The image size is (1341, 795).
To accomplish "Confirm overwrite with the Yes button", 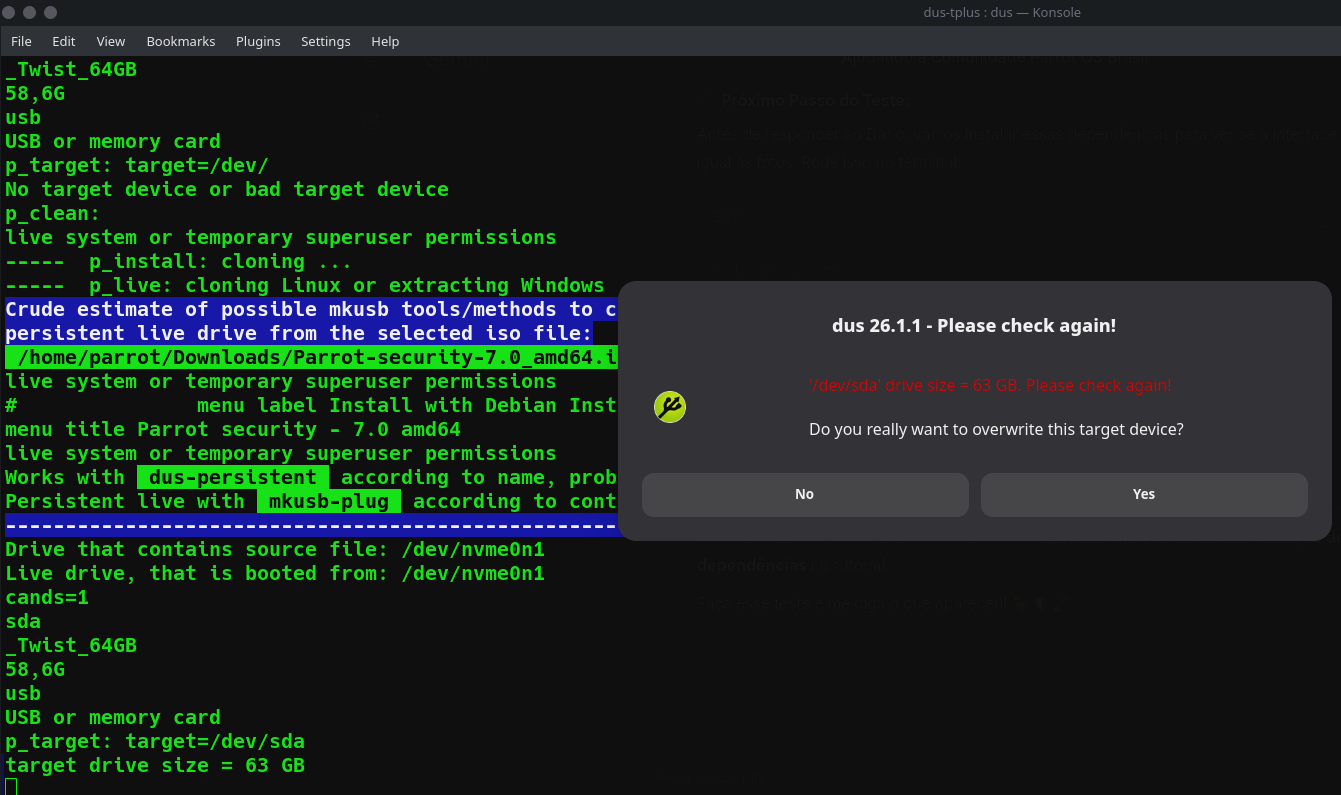I will click(1144, 494).
